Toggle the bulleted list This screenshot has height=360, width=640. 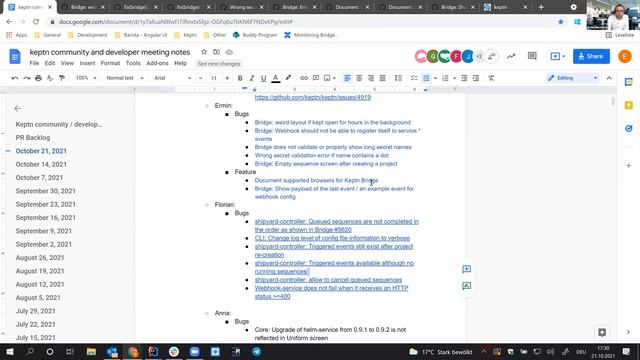[x=426, y=78]
